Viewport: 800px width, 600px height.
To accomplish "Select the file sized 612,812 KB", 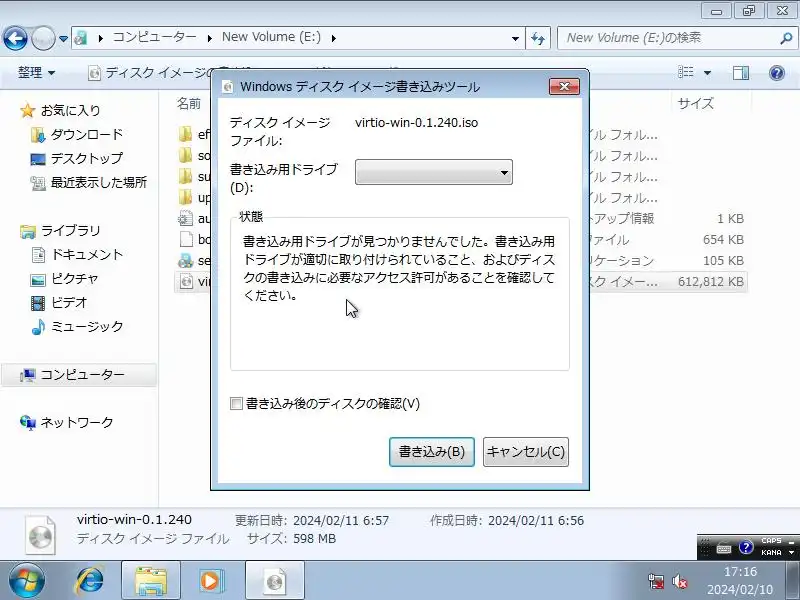I will coord(461,282).
